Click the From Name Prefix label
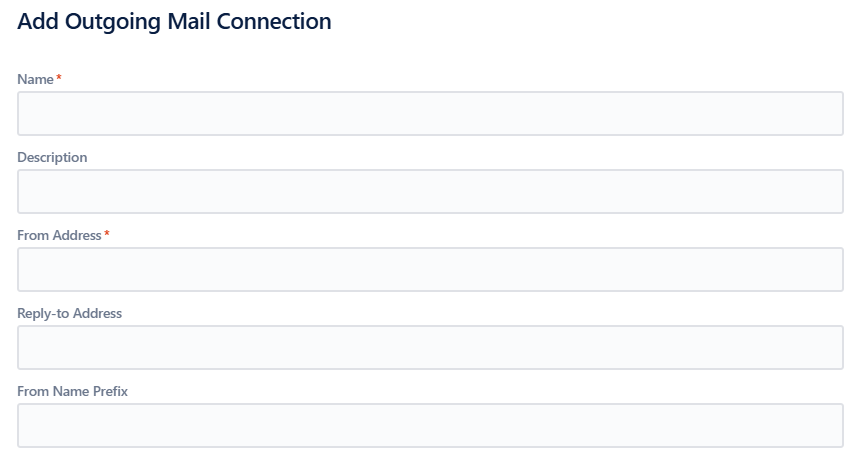This screenshot has height=460, width=857. tap(72, 391)
